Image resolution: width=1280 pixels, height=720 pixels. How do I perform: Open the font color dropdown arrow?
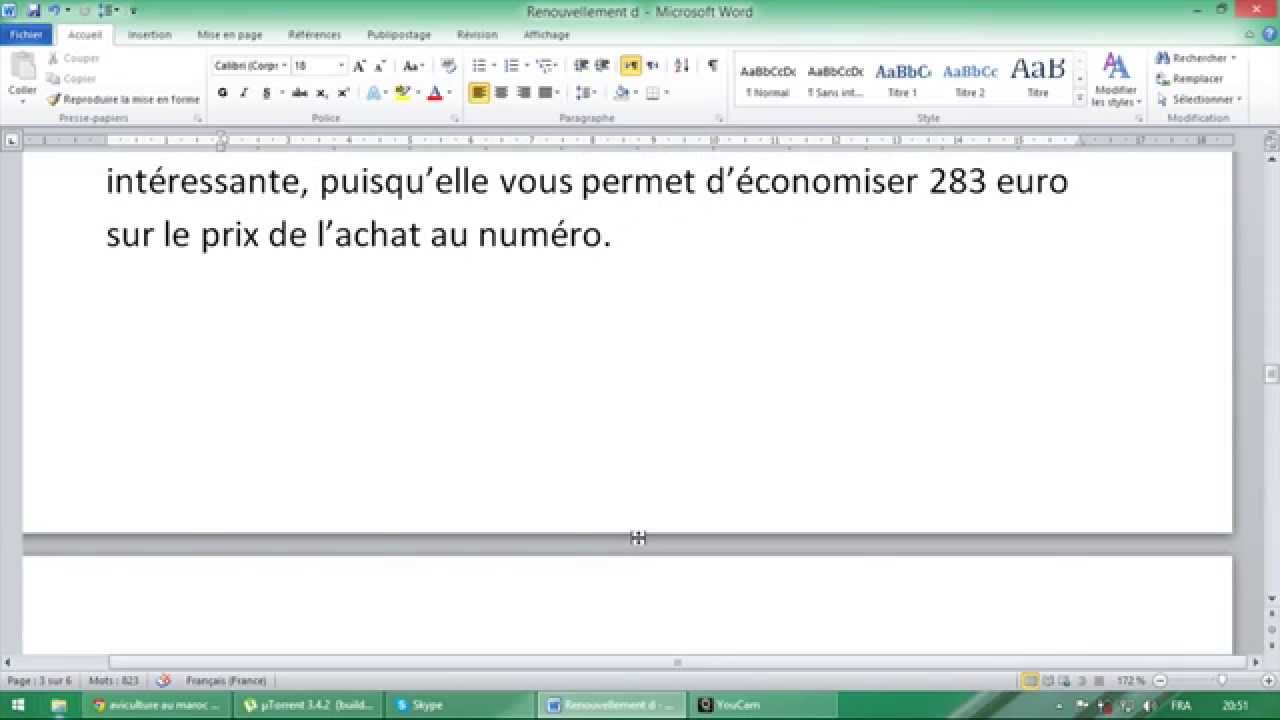(x=449, y=93)
